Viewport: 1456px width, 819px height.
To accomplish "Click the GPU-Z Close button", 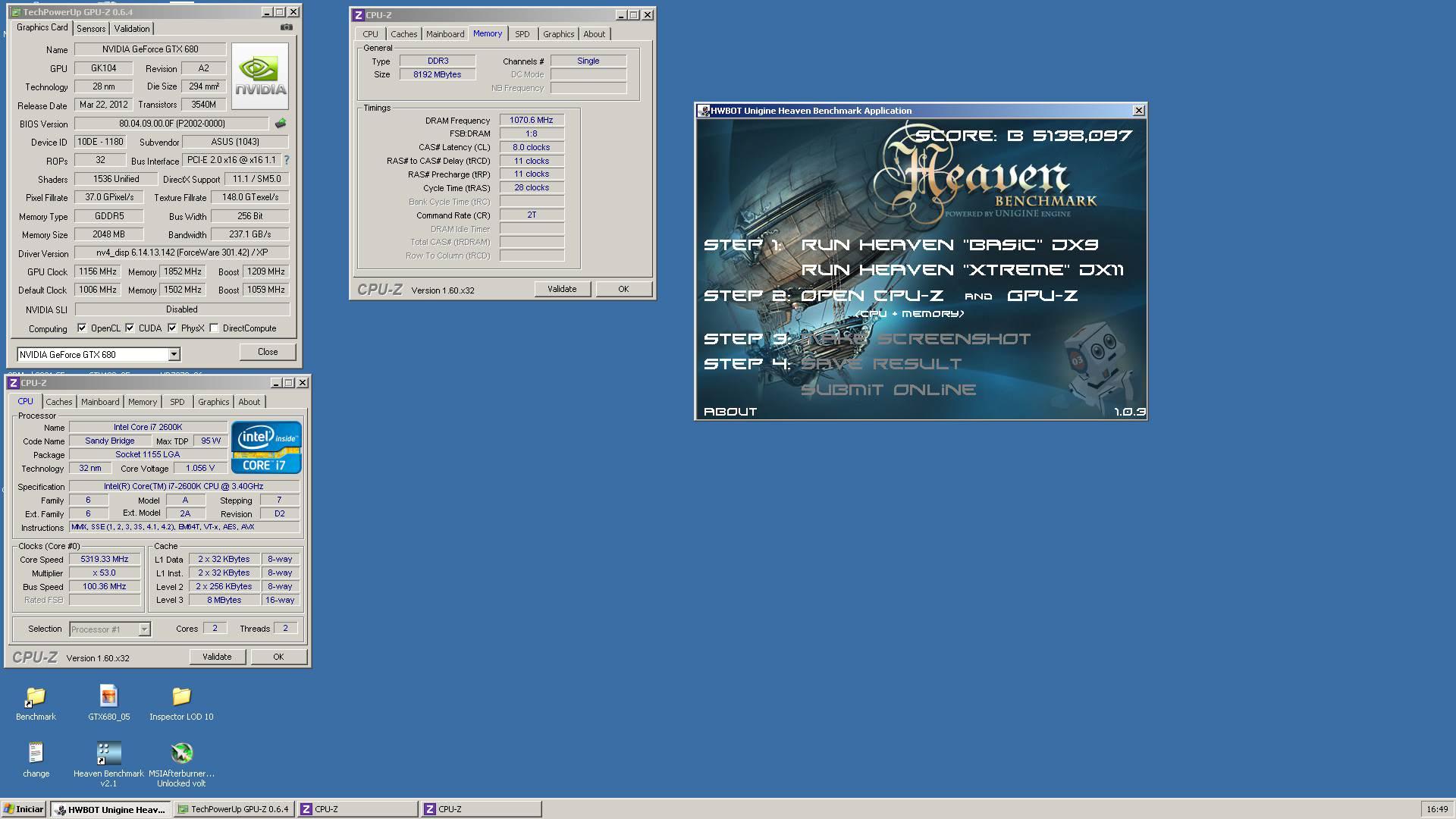I will (x=268, y=352).
